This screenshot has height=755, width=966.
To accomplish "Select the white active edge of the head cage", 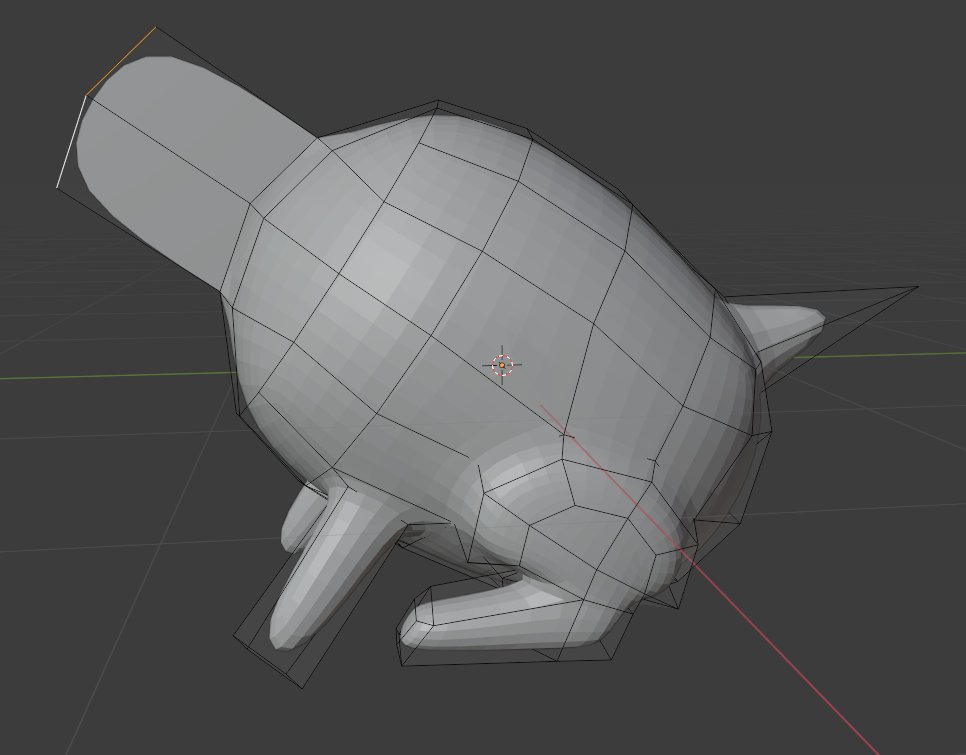I will [70, 142].
